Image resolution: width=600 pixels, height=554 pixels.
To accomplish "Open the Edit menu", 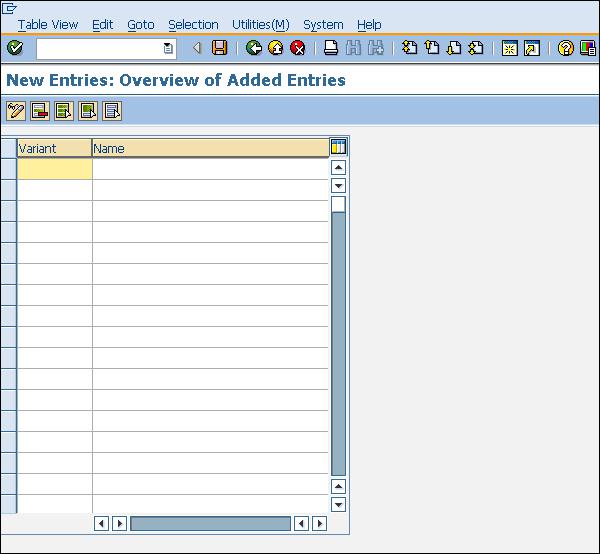I will click(102, 25).
